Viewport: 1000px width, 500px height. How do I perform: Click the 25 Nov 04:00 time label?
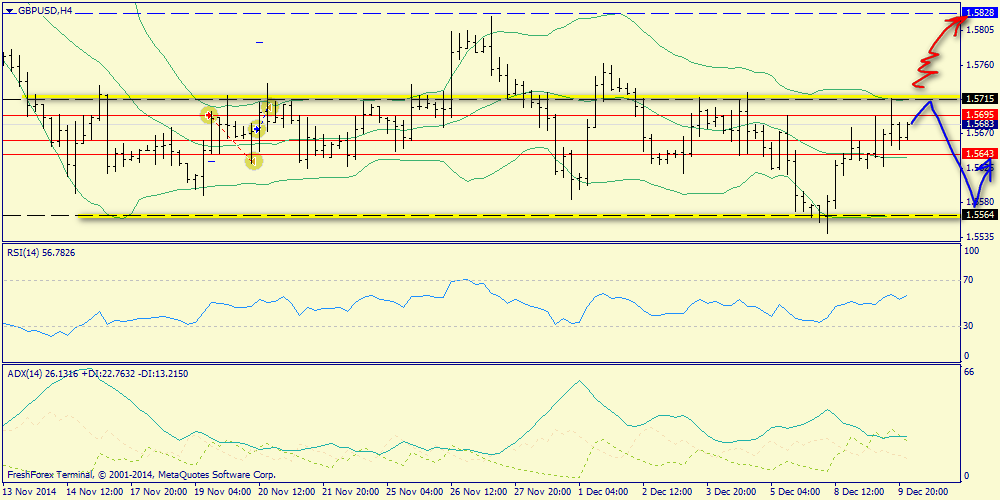(415, 492)
